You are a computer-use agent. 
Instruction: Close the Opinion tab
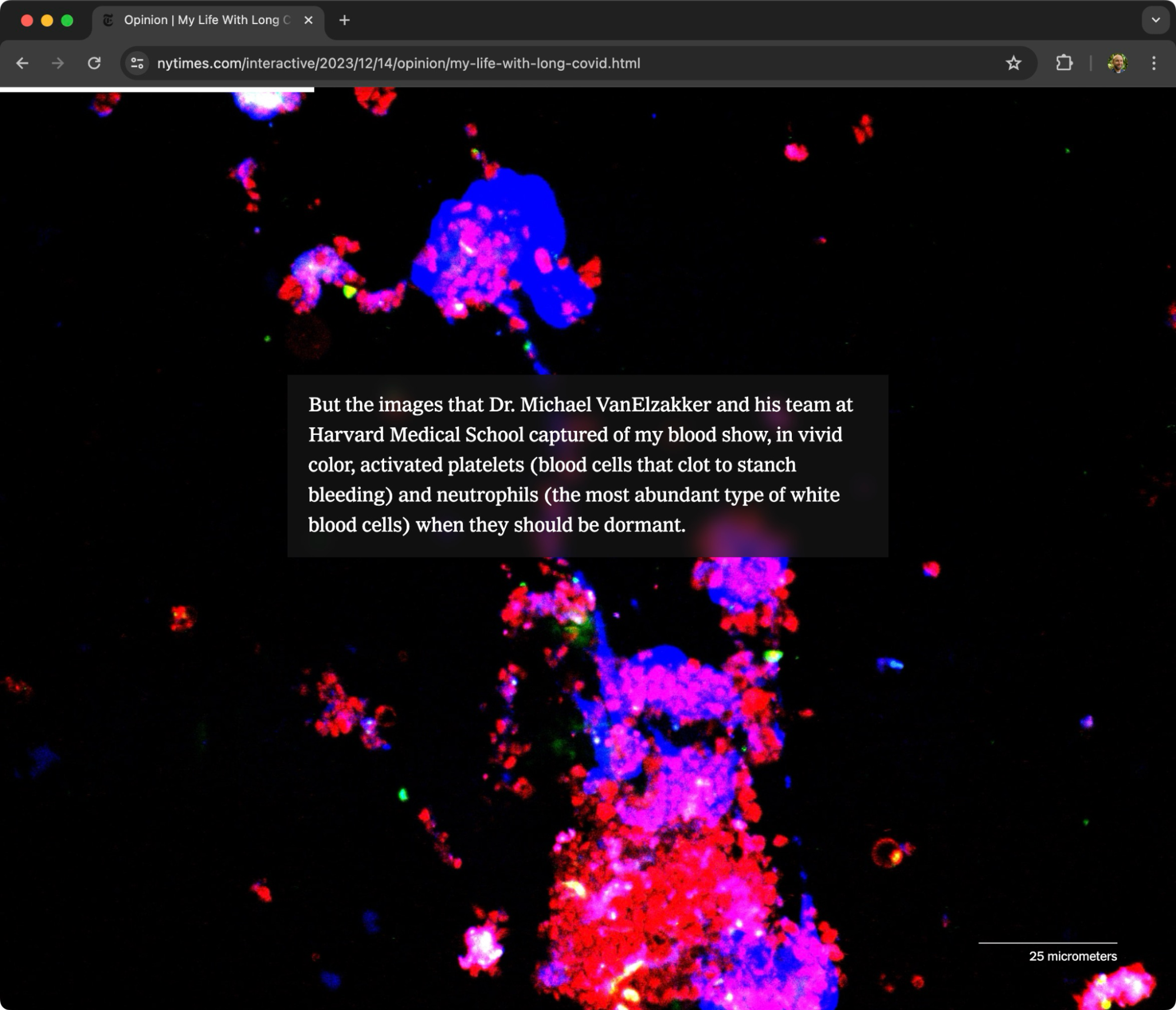click(308, 20)
